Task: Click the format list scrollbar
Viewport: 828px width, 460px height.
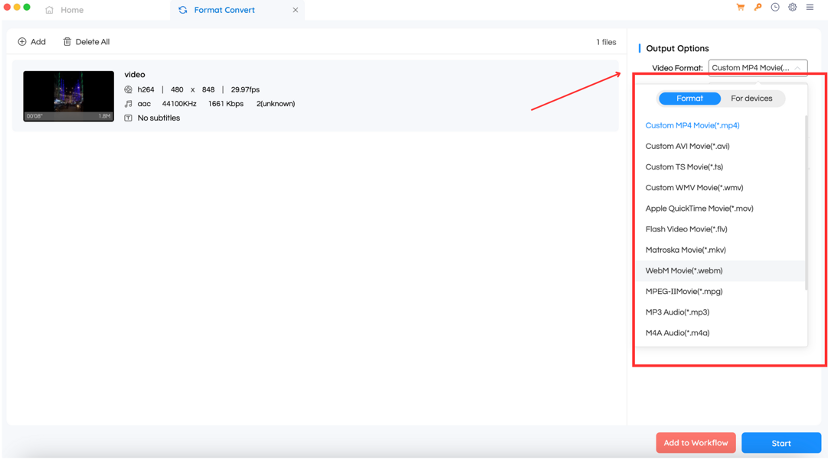Action: [805, 200]
